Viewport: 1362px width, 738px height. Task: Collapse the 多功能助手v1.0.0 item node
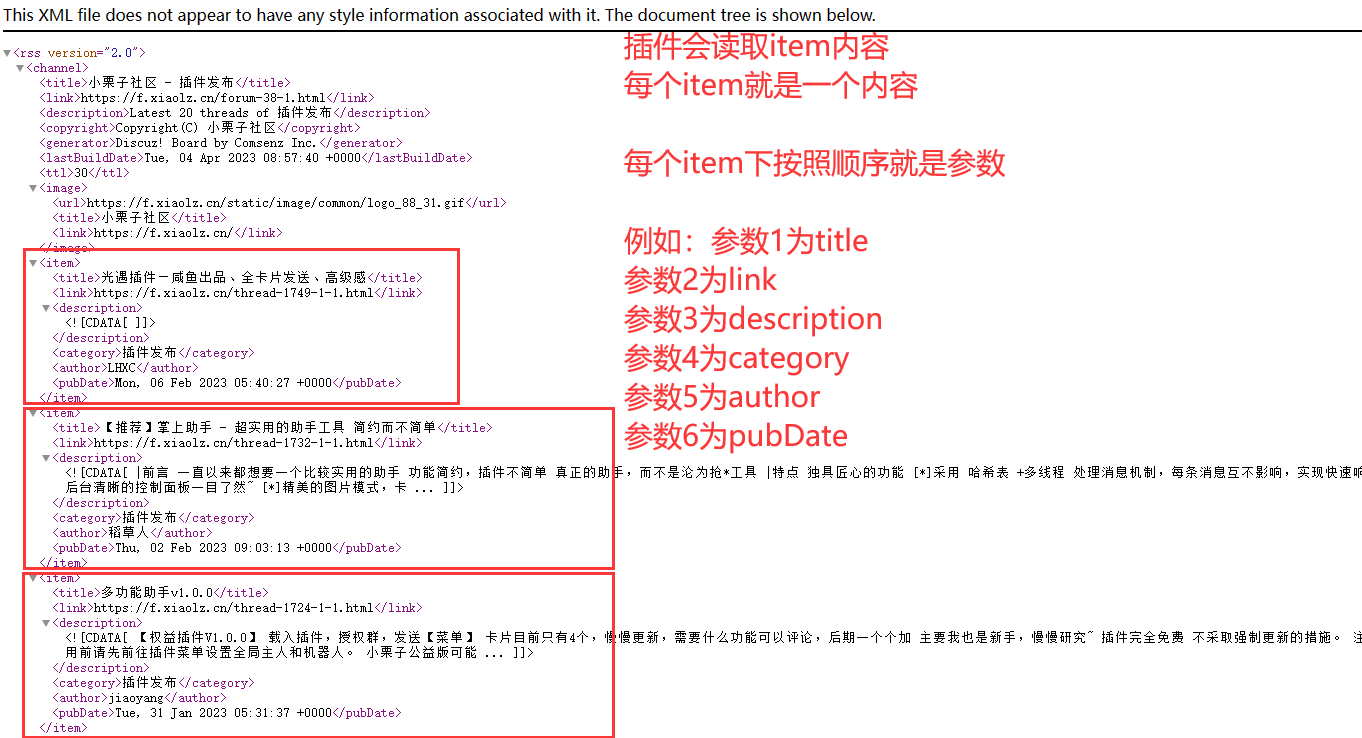coord(33,578)
